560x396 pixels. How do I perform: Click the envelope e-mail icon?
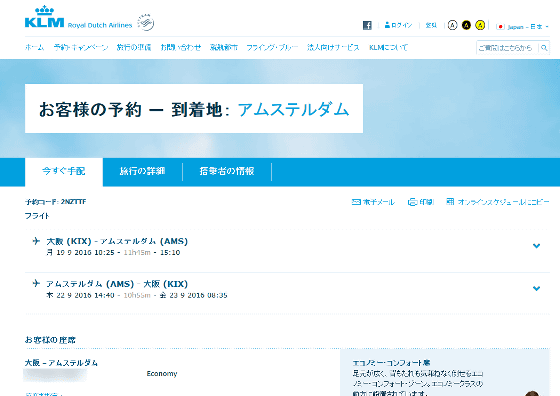pyautogui.click(x=356, y=202)
